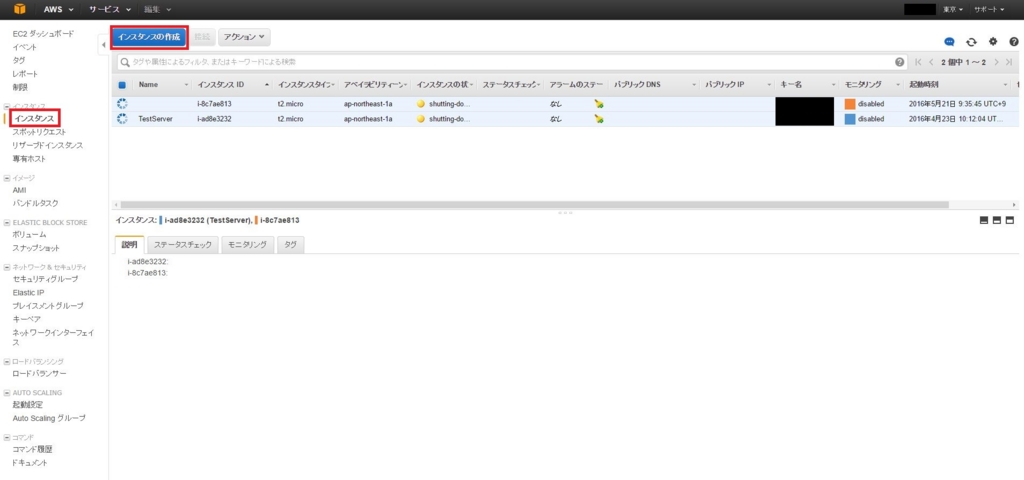Image resolution: width=1024 pixels, height=480 pixels.
Task: Switch to the タグ tab
Action: [291, 245]
